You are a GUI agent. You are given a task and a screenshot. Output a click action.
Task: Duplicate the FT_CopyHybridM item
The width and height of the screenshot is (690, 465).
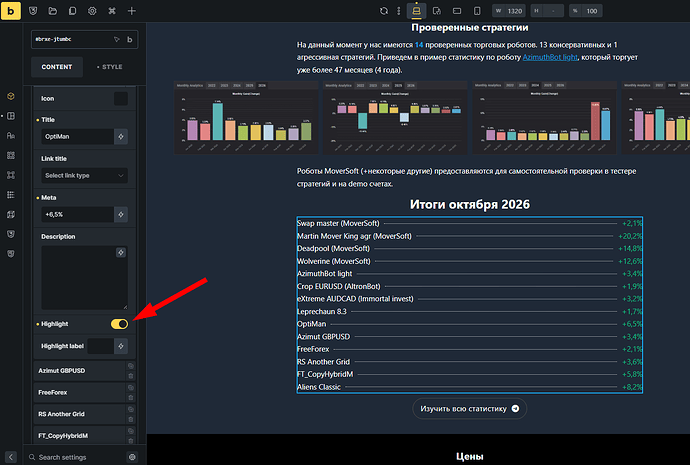click(131, 431)
